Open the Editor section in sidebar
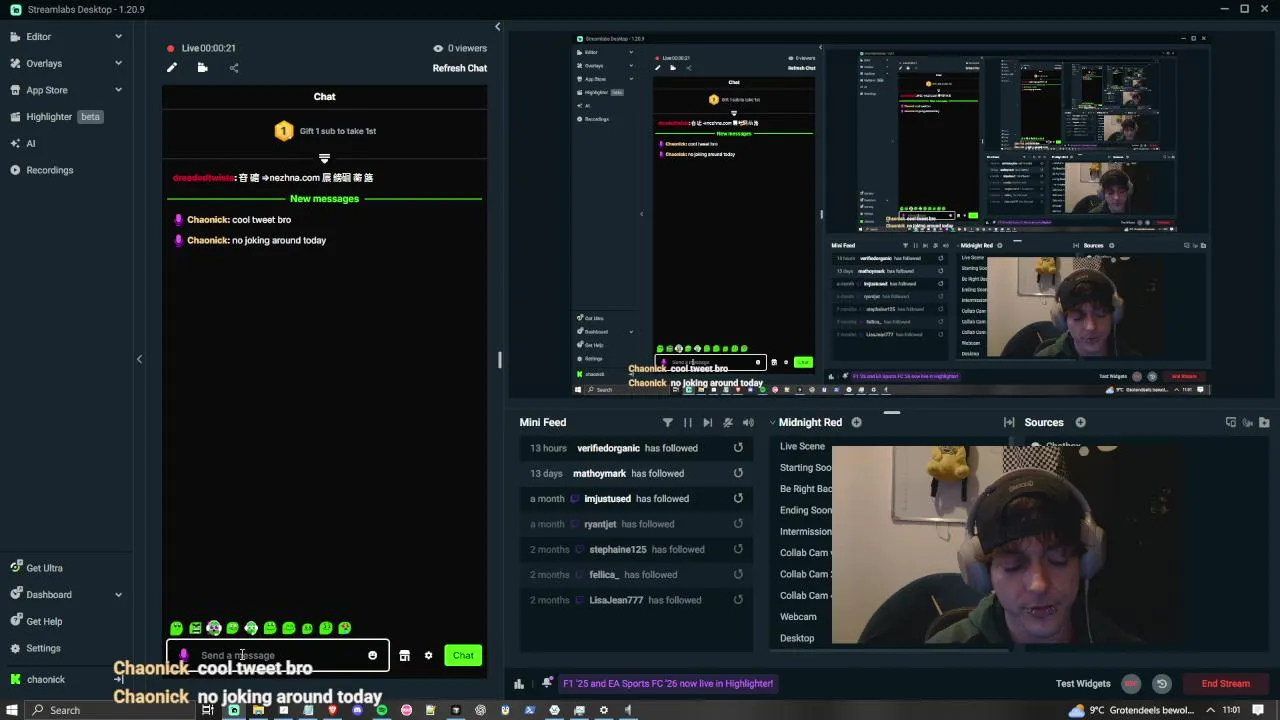The image size is (1280, 720). pos(38,36)
